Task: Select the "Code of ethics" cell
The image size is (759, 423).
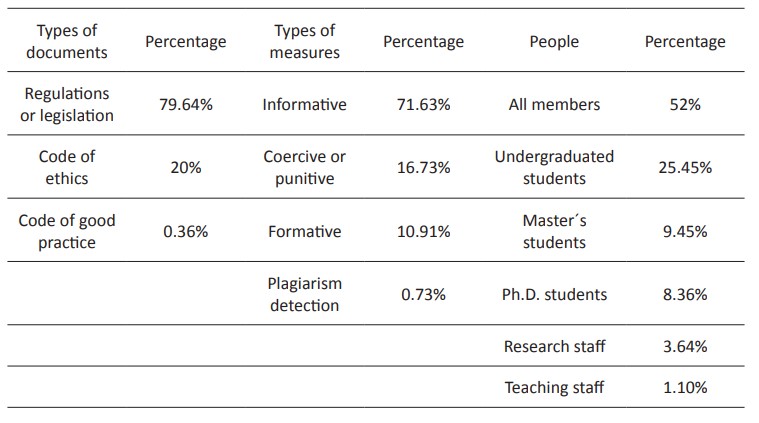Action: point(67,167)
